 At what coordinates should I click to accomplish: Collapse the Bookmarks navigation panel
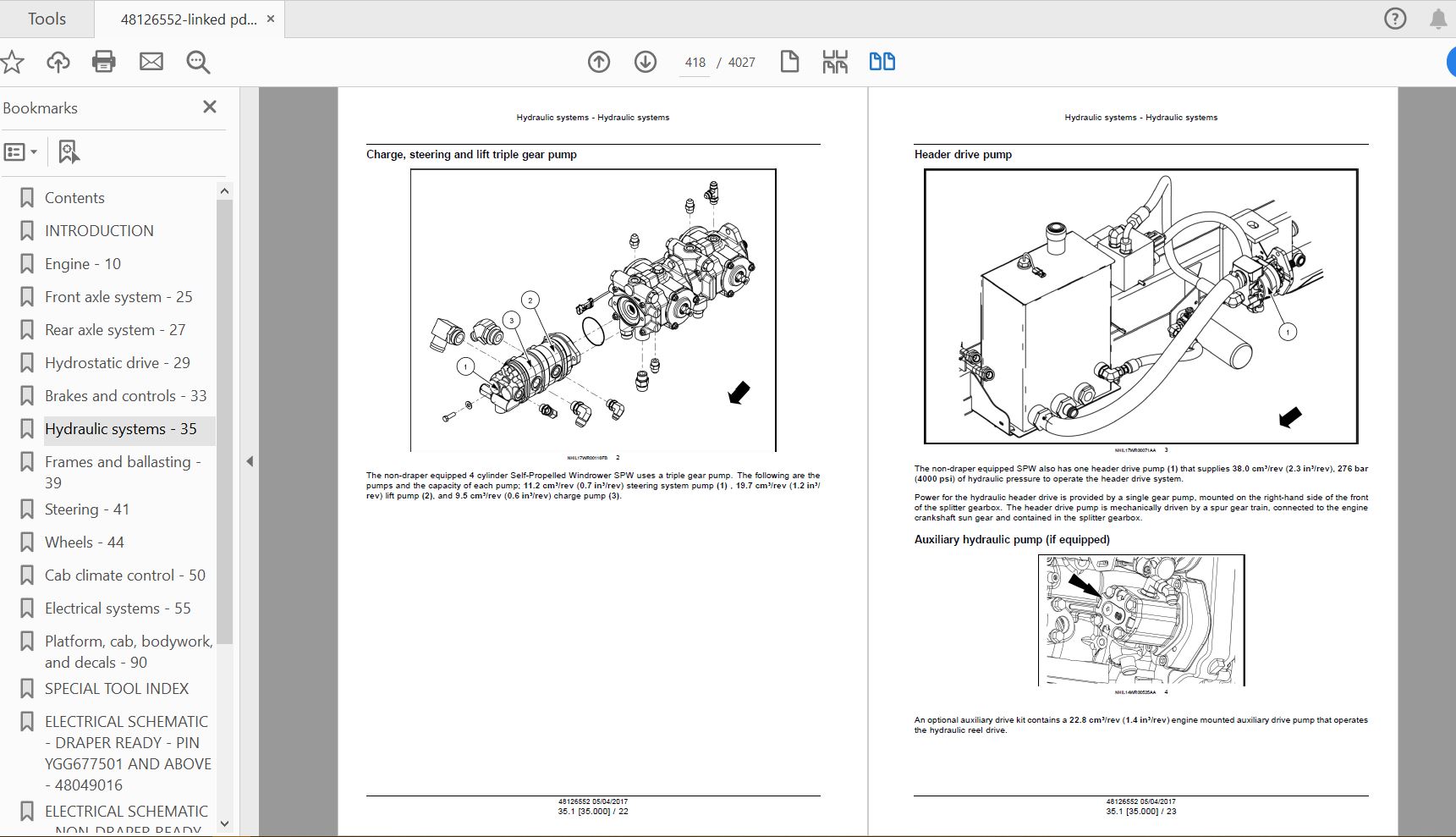point(249,462)
